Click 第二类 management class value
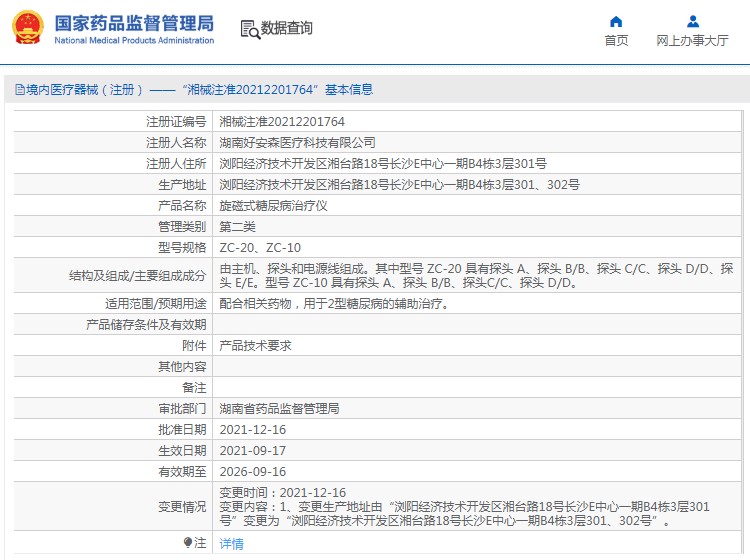 point(238,227)
